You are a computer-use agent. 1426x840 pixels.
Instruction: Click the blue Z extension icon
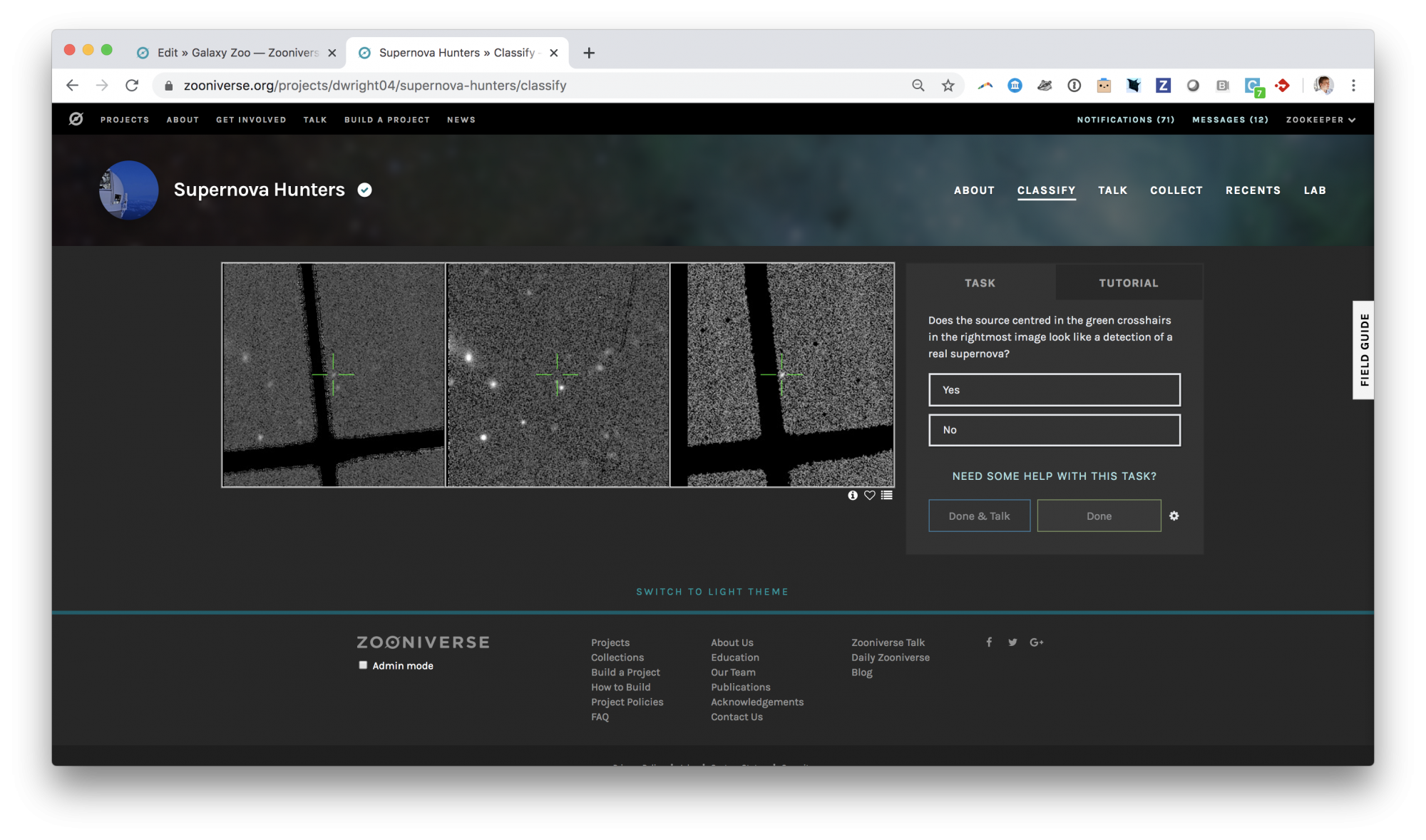[1164, 86]
